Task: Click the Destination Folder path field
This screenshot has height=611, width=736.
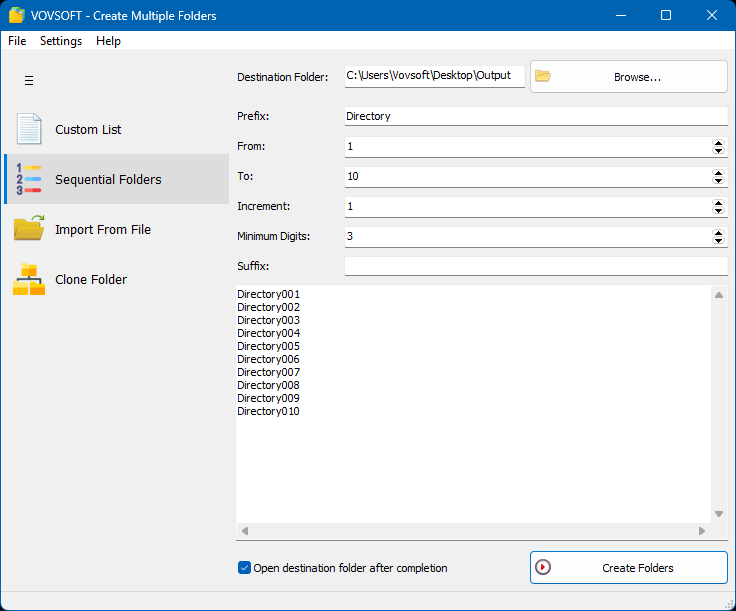Action: click(x=435, y=76)
